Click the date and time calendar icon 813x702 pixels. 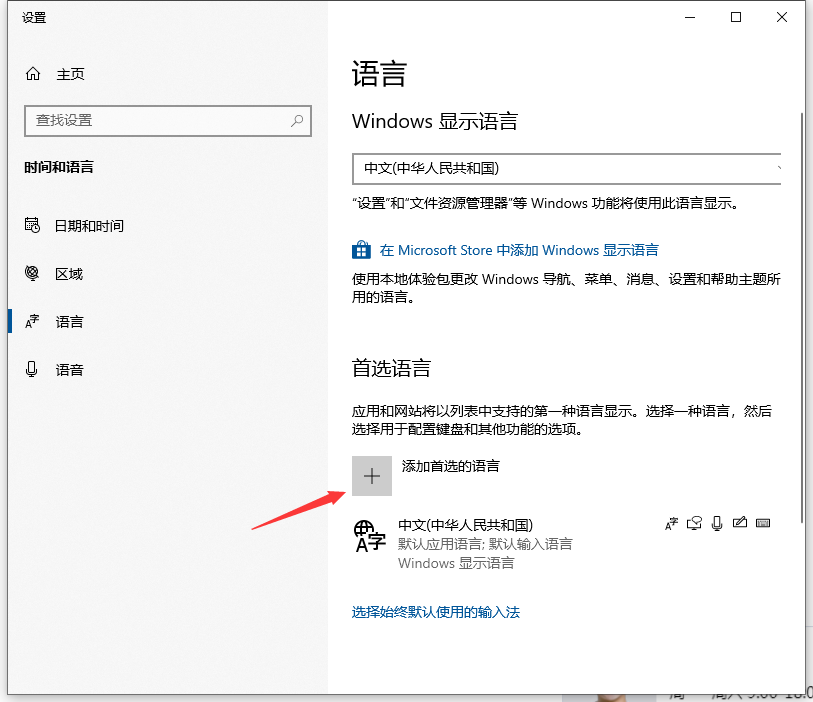pyautogui.click(x=32, y=225)
